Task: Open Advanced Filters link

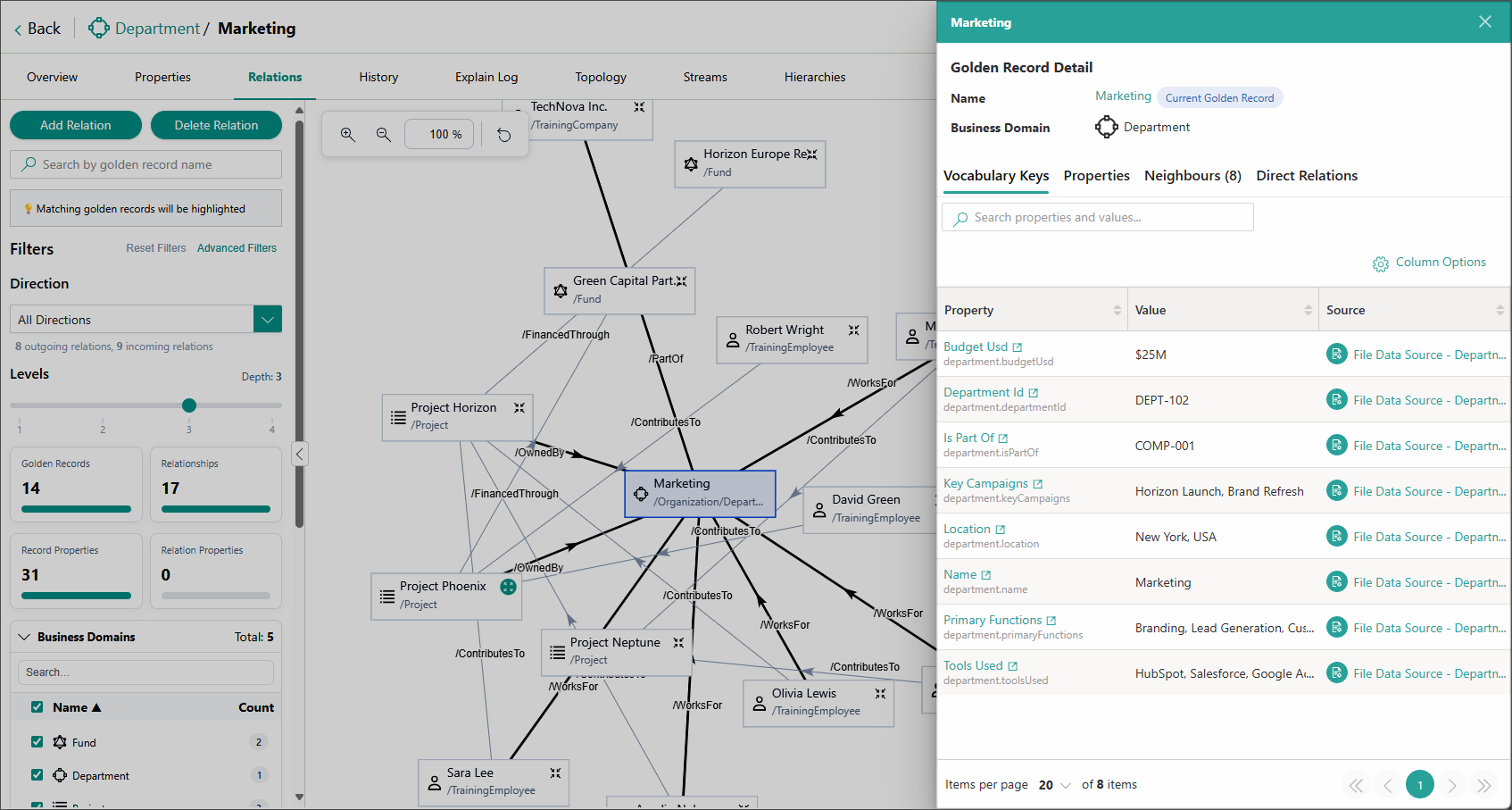Action: tap(237, 248)
